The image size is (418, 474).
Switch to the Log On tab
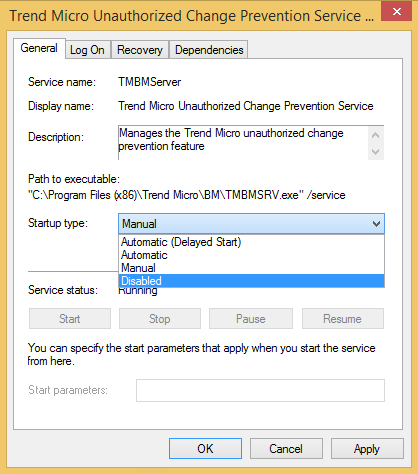87,50
